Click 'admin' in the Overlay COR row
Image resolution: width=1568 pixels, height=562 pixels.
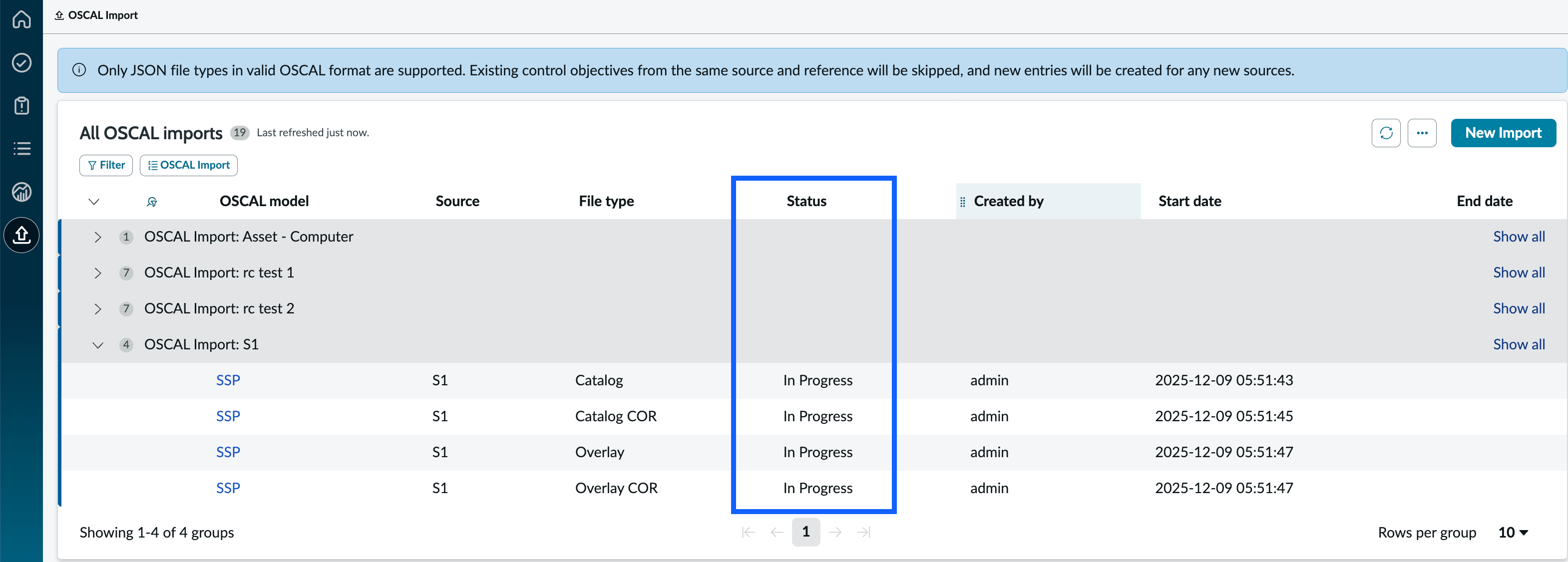[x=989, y=488]
